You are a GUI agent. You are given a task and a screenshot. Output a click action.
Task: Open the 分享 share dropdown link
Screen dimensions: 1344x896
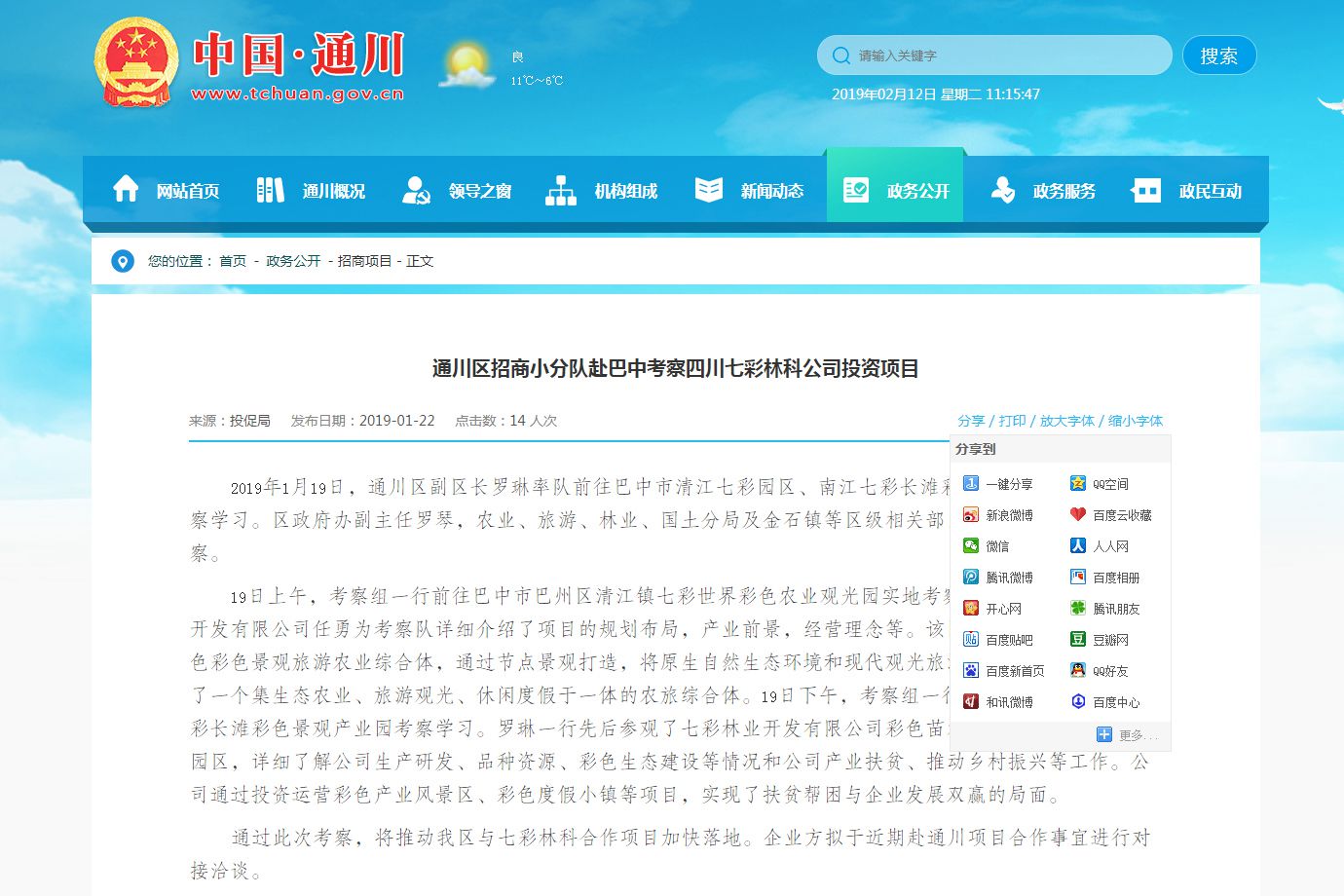(971, 421)
